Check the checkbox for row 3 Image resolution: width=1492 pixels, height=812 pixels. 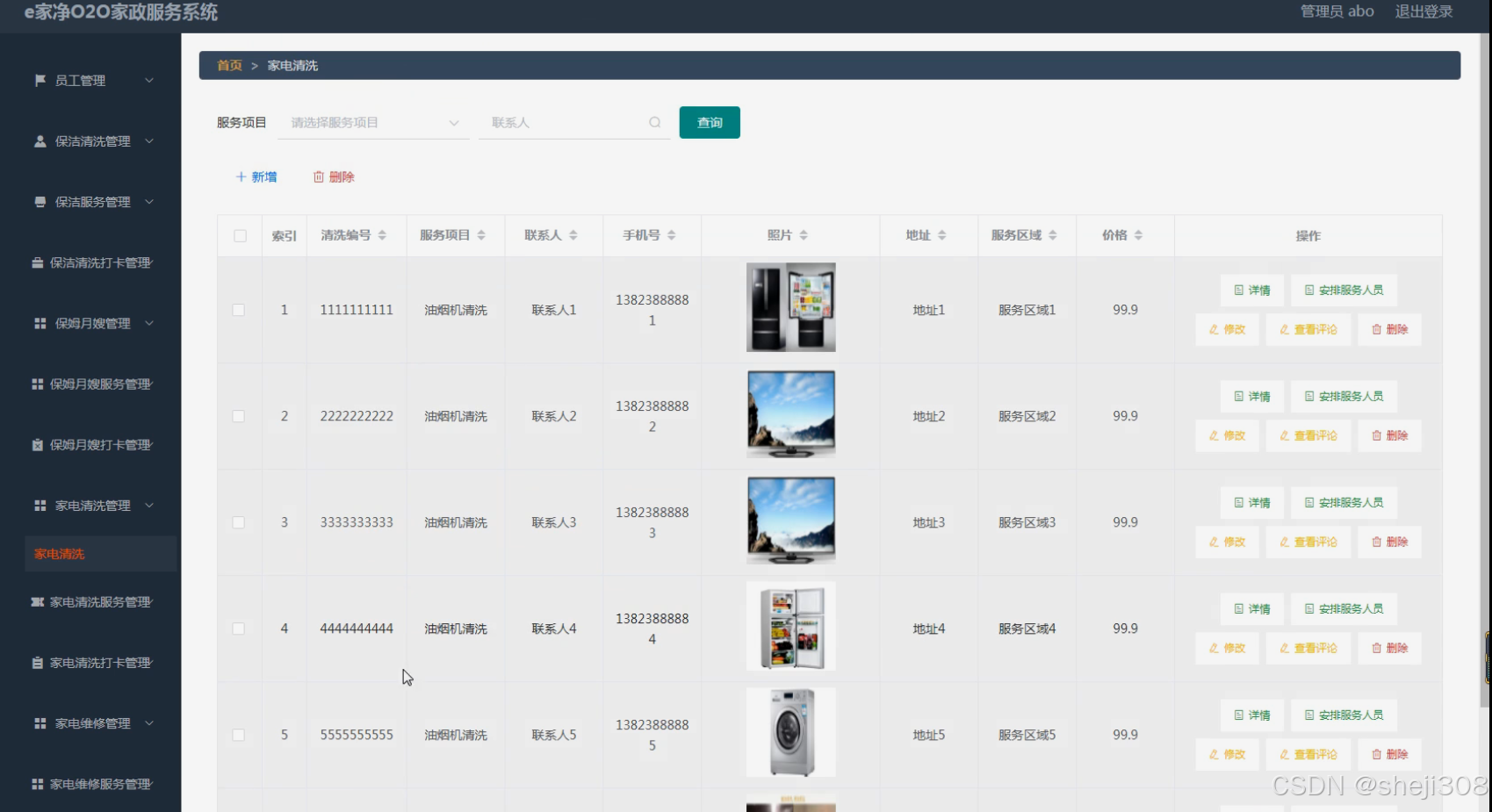point(238,521)
